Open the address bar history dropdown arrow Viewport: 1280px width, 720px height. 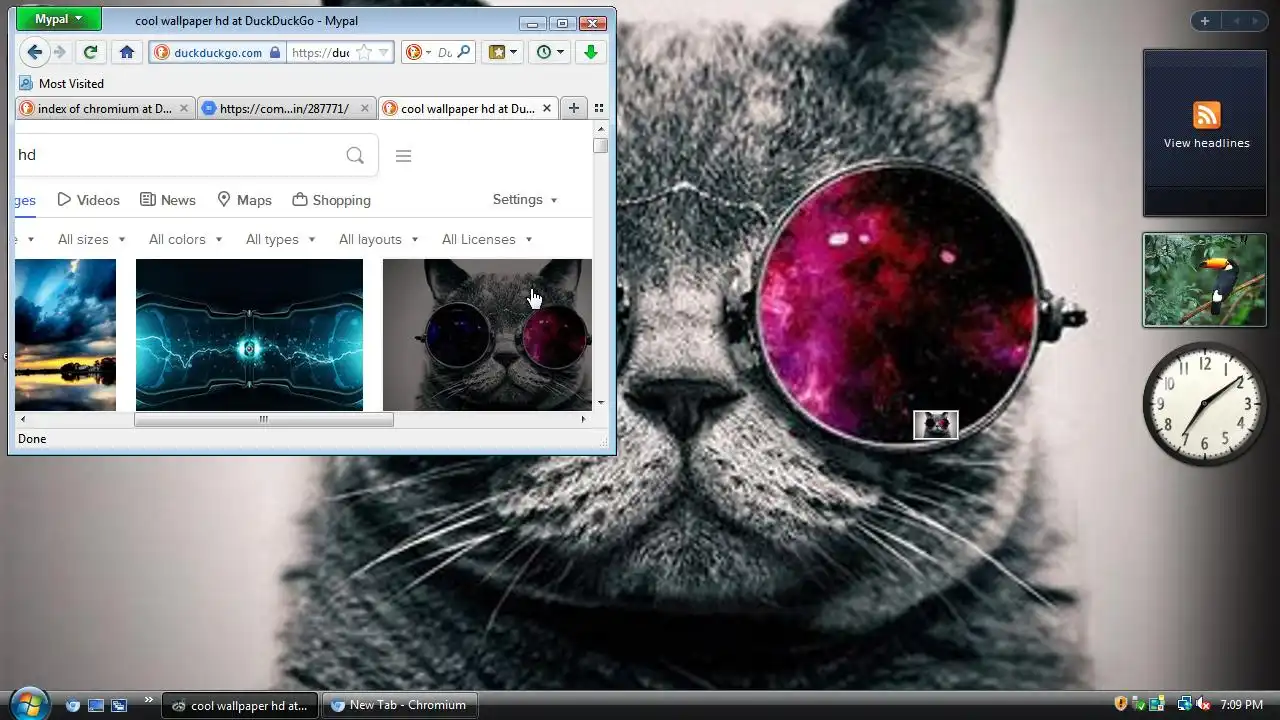[383, 53]
